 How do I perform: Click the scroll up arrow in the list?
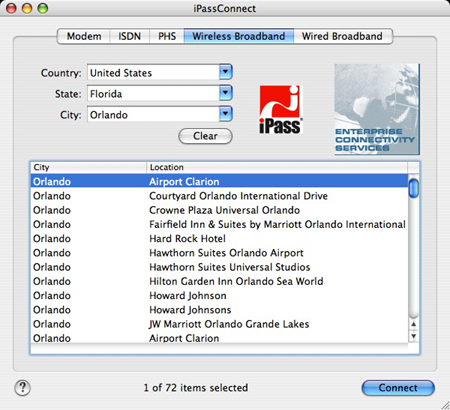(413, 324)
